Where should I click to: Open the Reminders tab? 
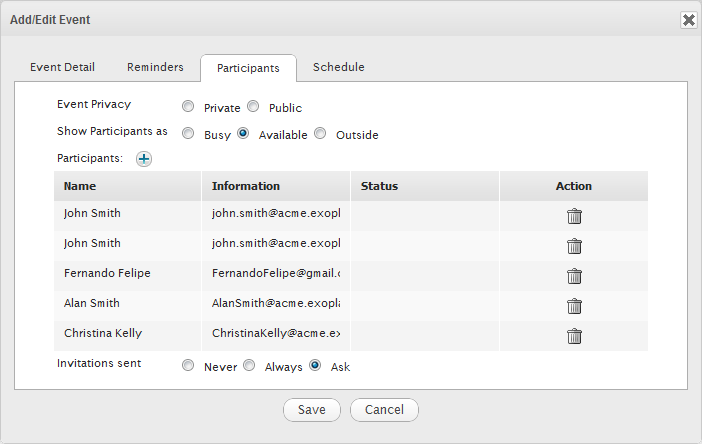[155, 68]
